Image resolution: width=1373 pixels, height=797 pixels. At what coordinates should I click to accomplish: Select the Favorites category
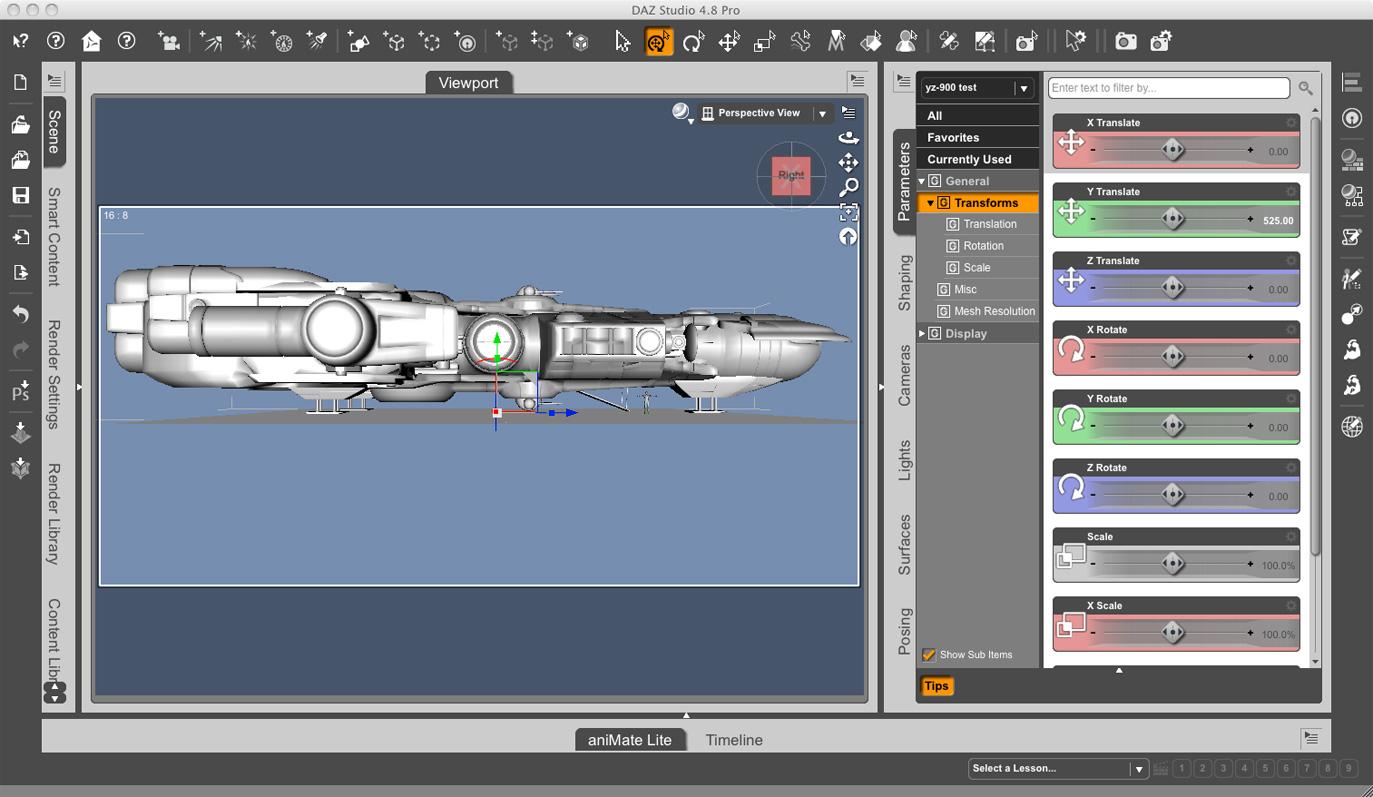pos(978,138)
